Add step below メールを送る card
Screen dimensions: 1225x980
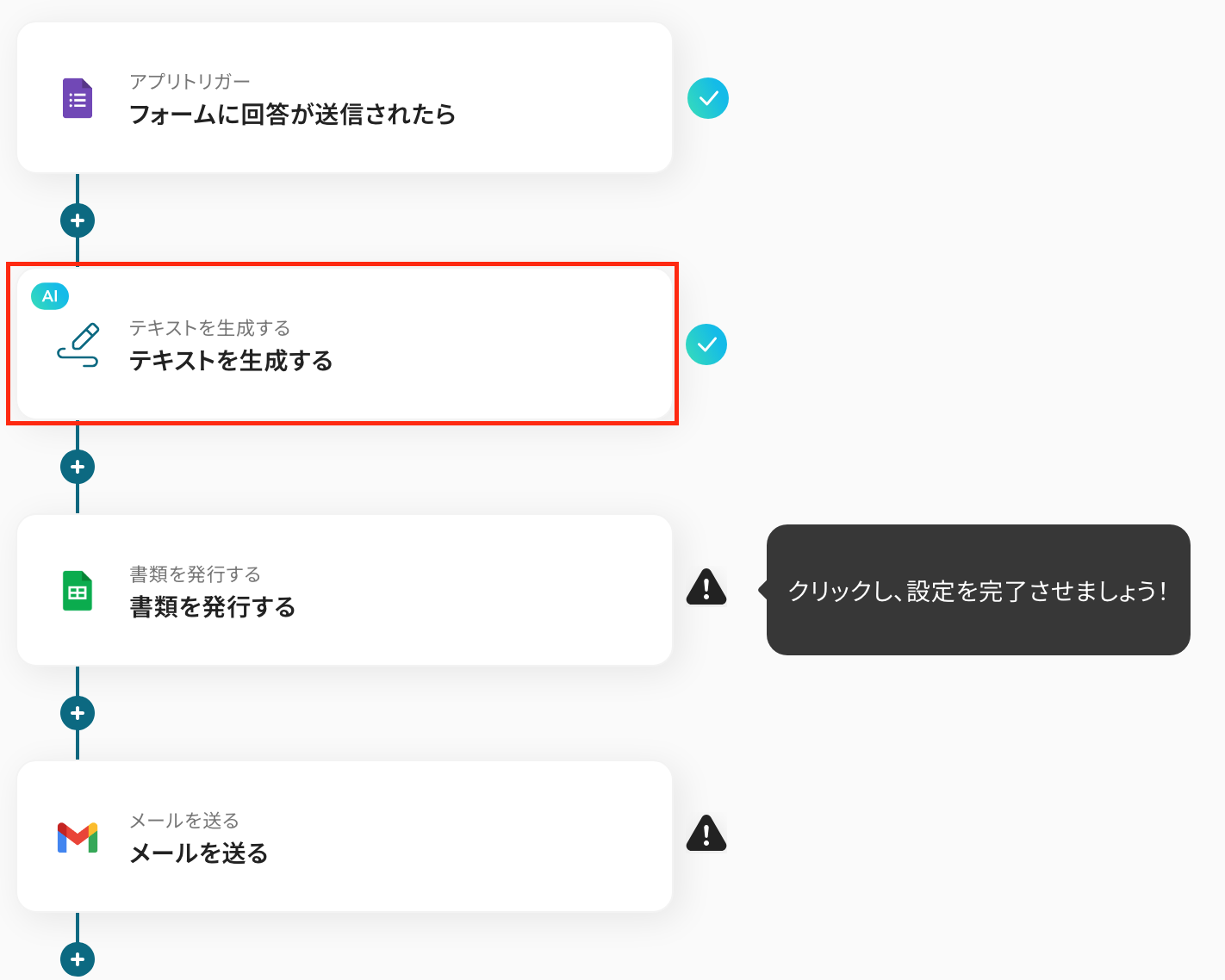pos(78,958)
